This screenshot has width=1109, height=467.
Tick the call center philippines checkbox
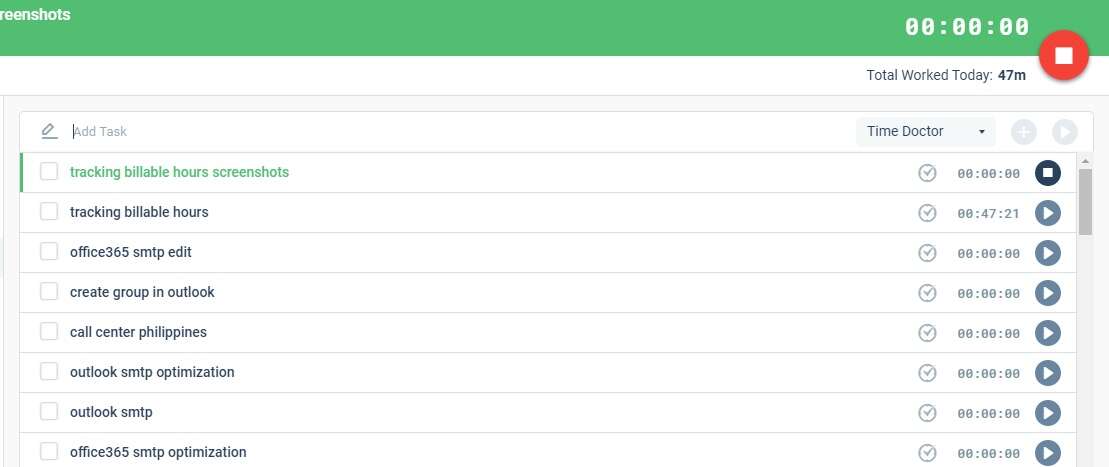point(49,332)
